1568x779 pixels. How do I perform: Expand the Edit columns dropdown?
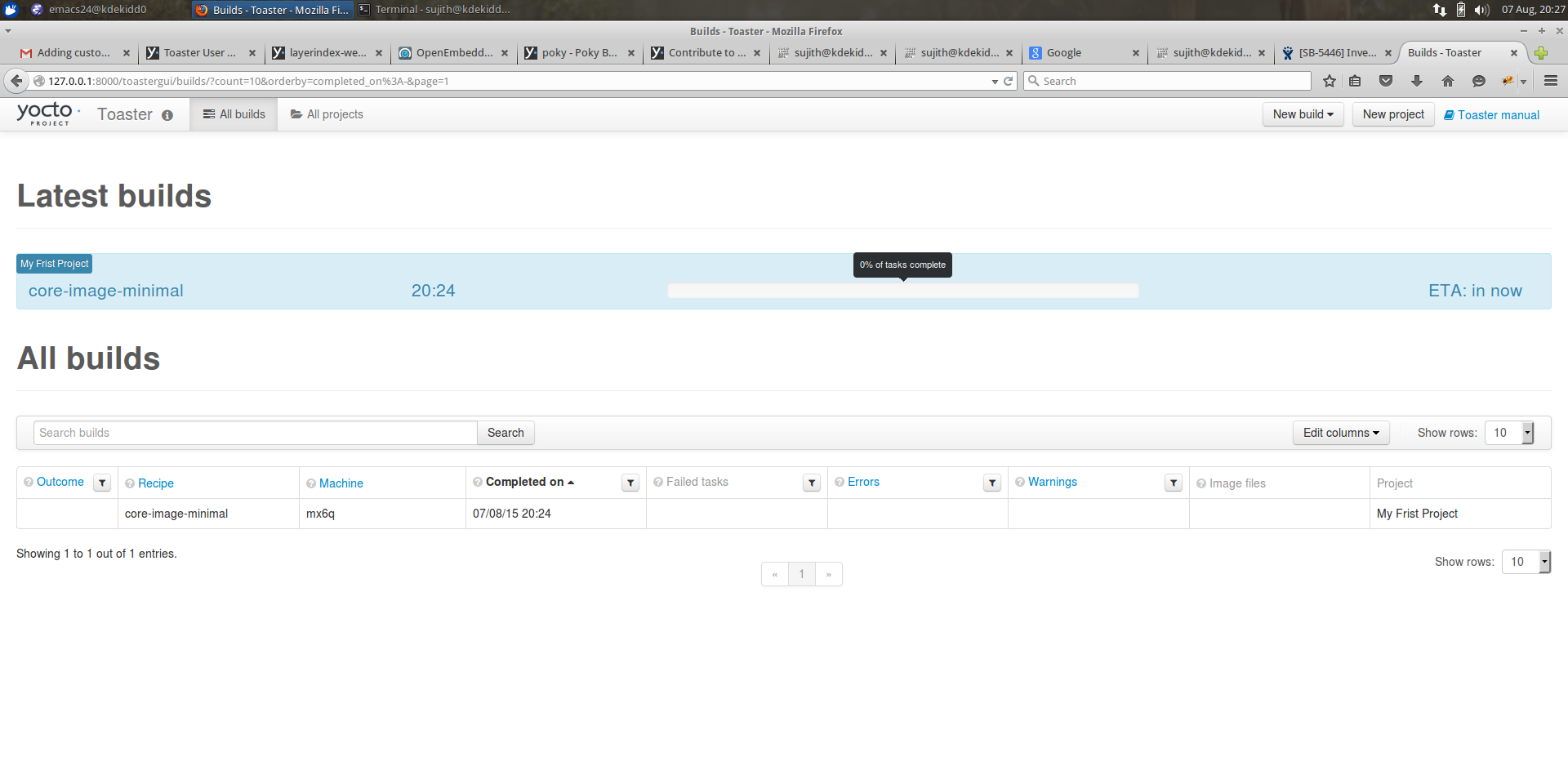pyautogui.click(x=1341, y=433)
